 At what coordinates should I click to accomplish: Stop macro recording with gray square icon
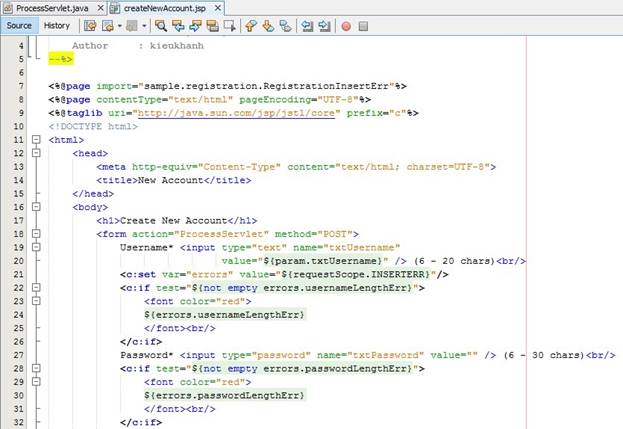363,26
